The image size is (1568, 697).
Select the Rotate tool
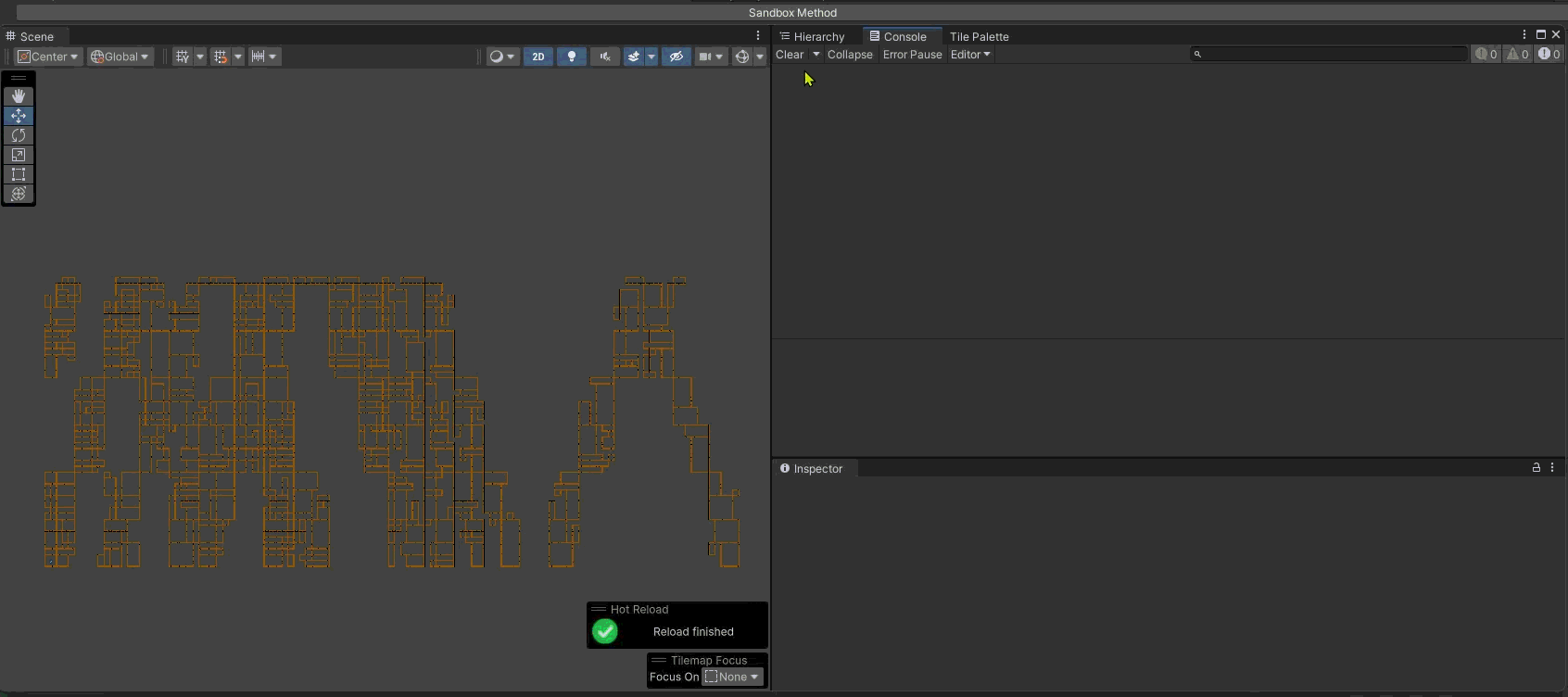[x=19, y=135]
